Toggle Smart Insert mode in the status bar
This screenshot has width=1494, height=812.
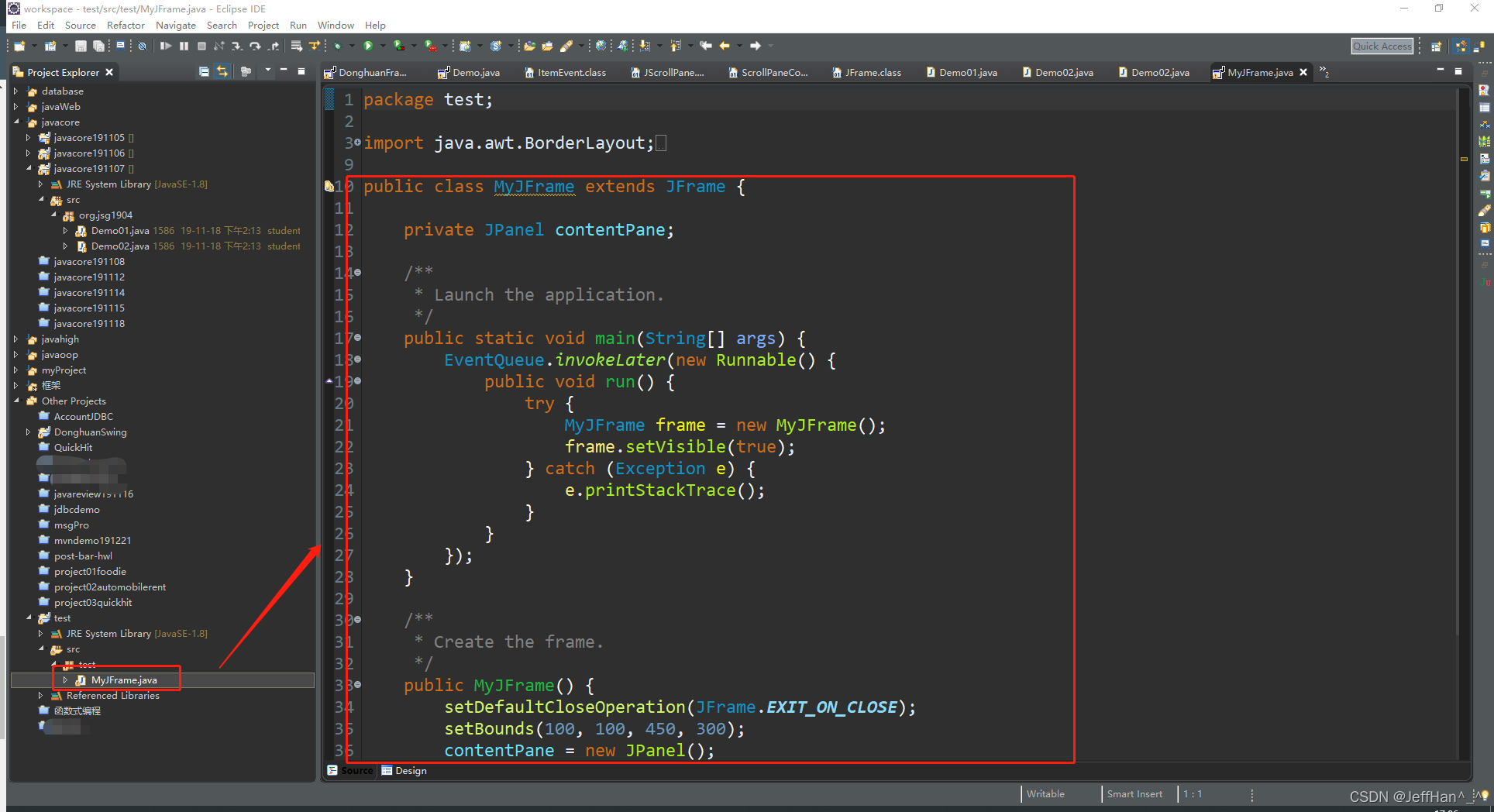(1134, 793)
